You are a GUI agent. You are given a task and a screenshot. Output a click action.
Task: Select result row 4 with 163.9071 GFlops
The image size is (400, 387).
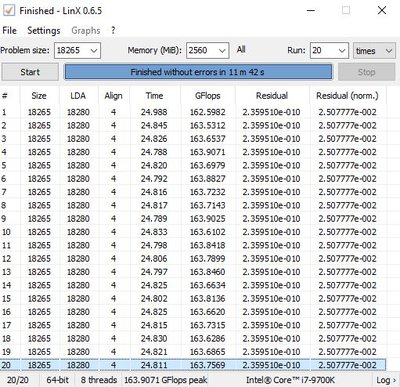pos(193,152)
